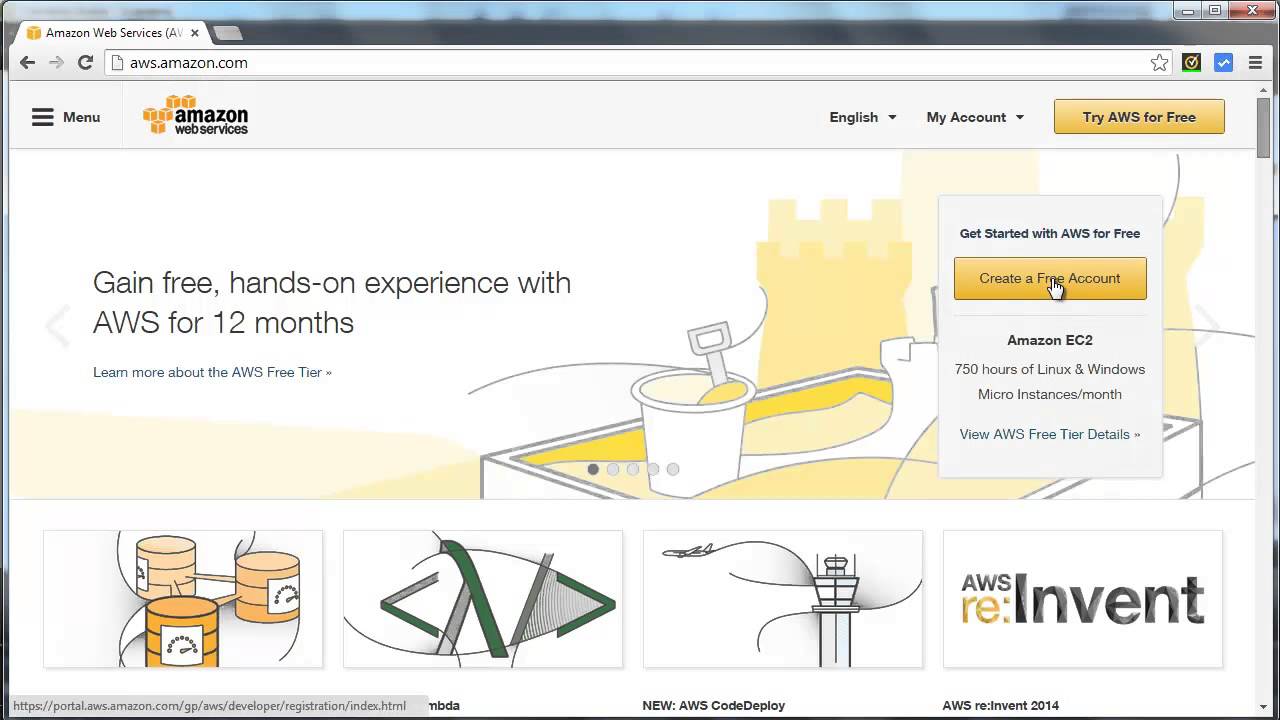Click the Amazon EC2 heading text
The height and width of the screenshot is (720, 1280).
pos(1050,340)
